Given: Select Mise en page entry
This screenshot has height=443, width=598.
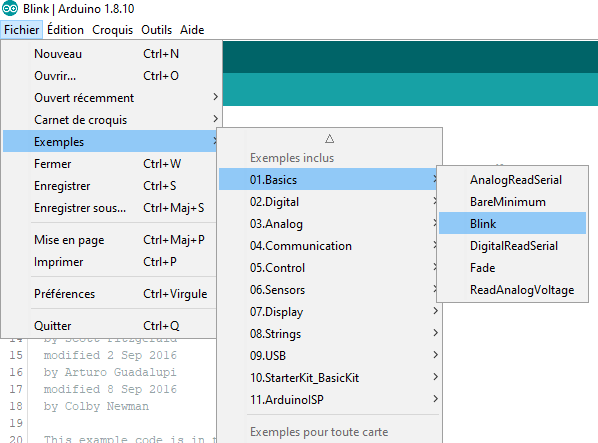Looking at the screenshot, I should click(x=110, y=240).
